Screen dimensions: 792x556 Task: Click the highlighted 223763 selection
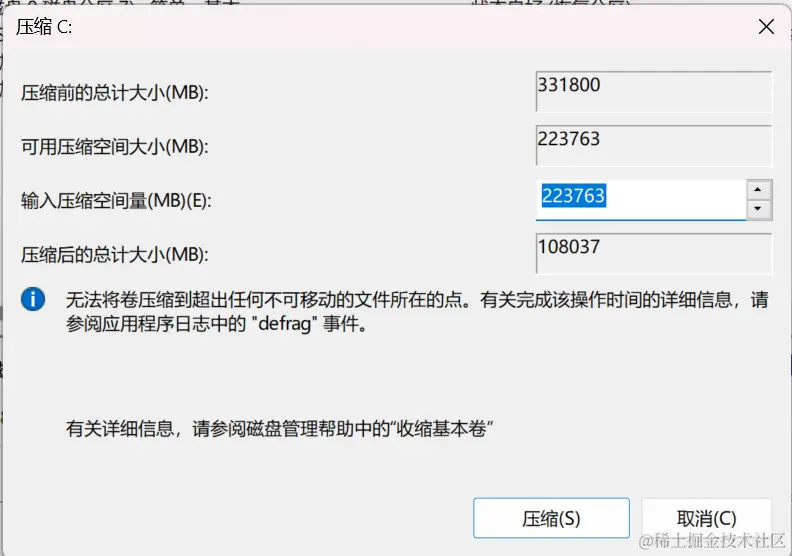point(574,196)
